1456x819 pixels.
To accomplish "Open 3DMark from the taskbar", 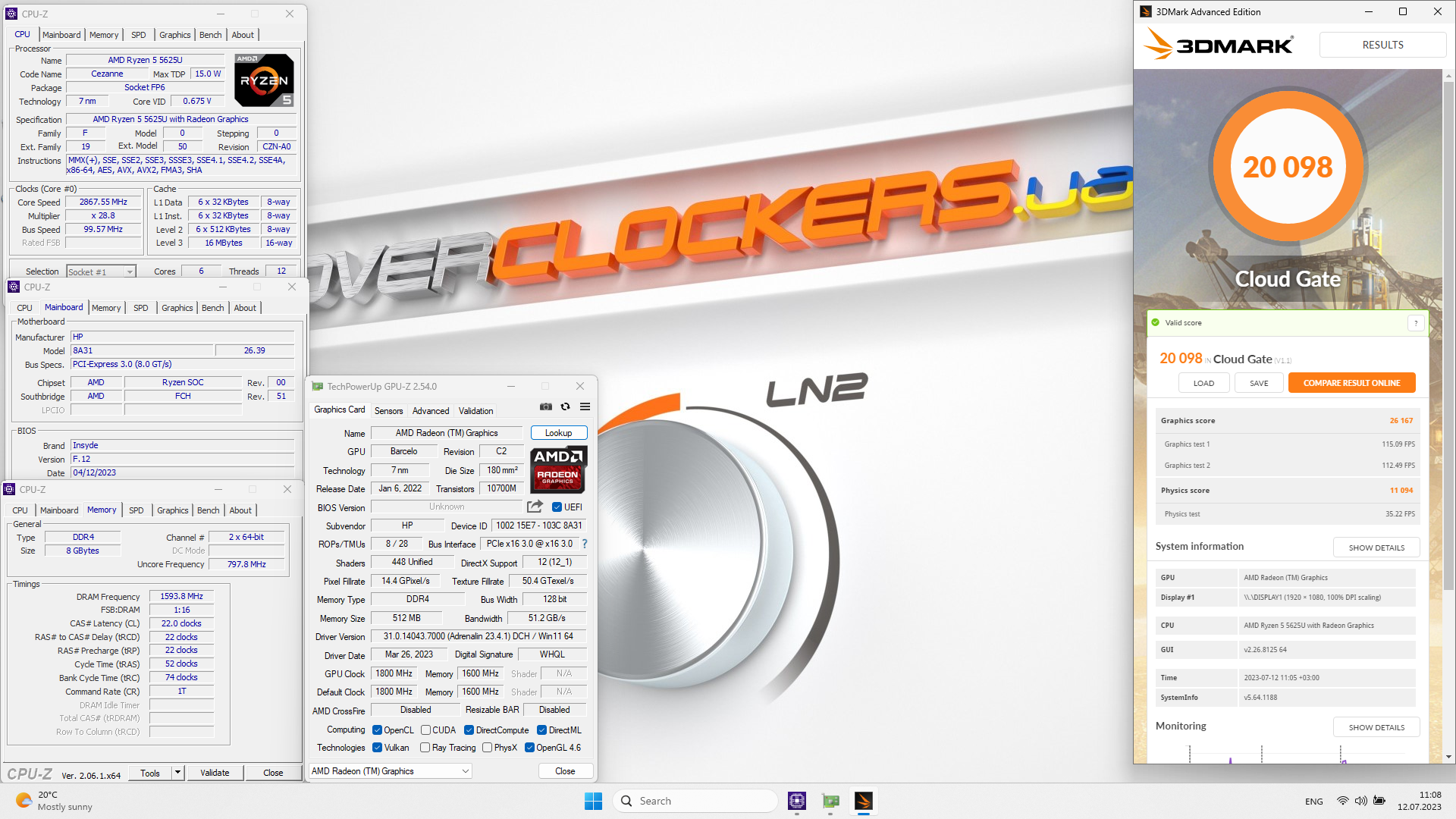I will click(863, 801).
